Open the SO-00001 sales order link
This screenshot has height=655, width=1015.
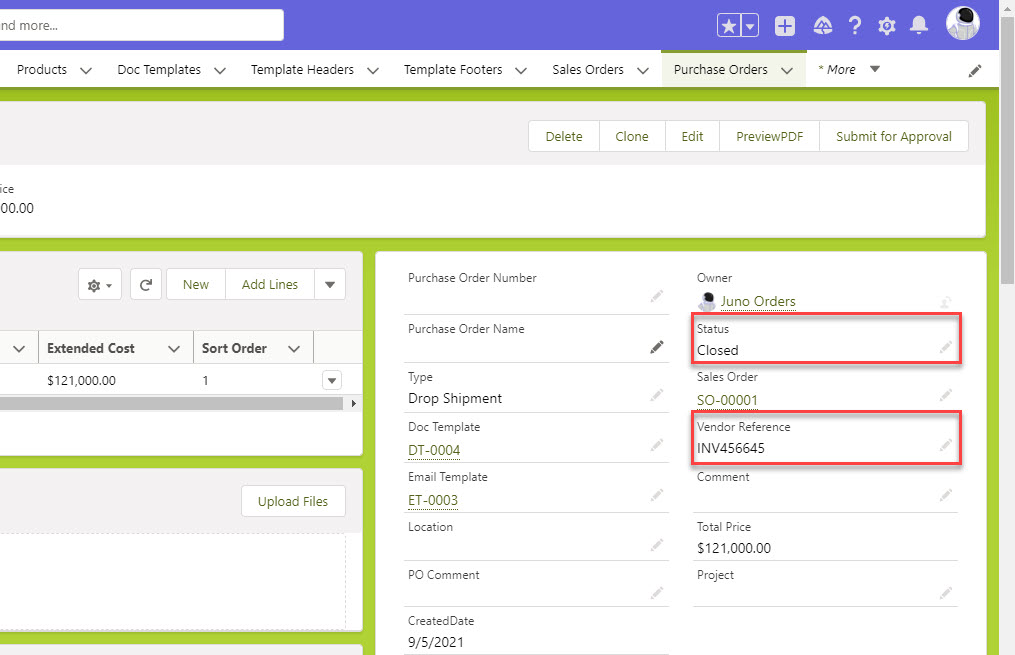[x=727, y=400]
